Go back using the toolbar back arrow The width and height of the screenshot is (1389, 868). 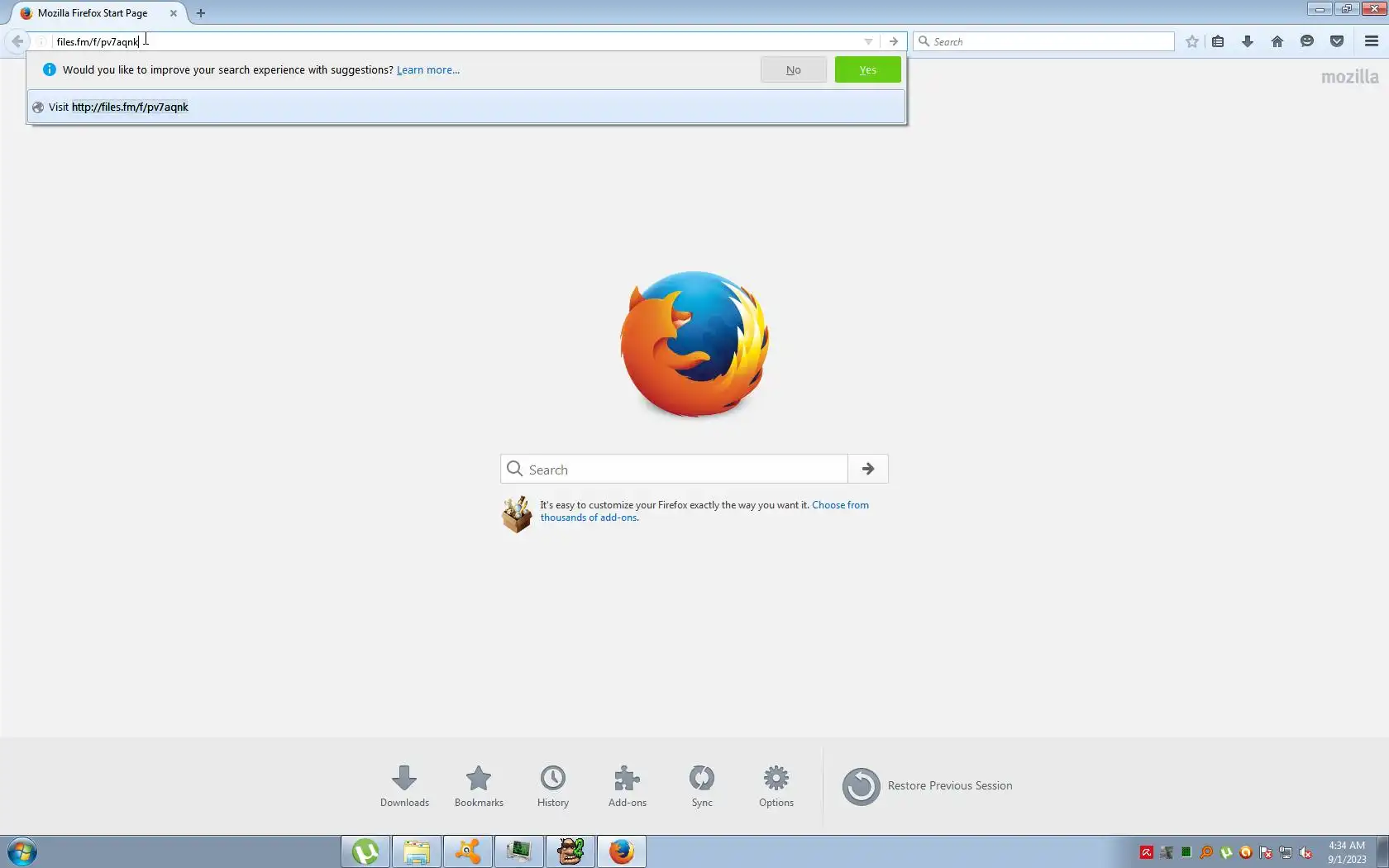(x=17, y=41)
